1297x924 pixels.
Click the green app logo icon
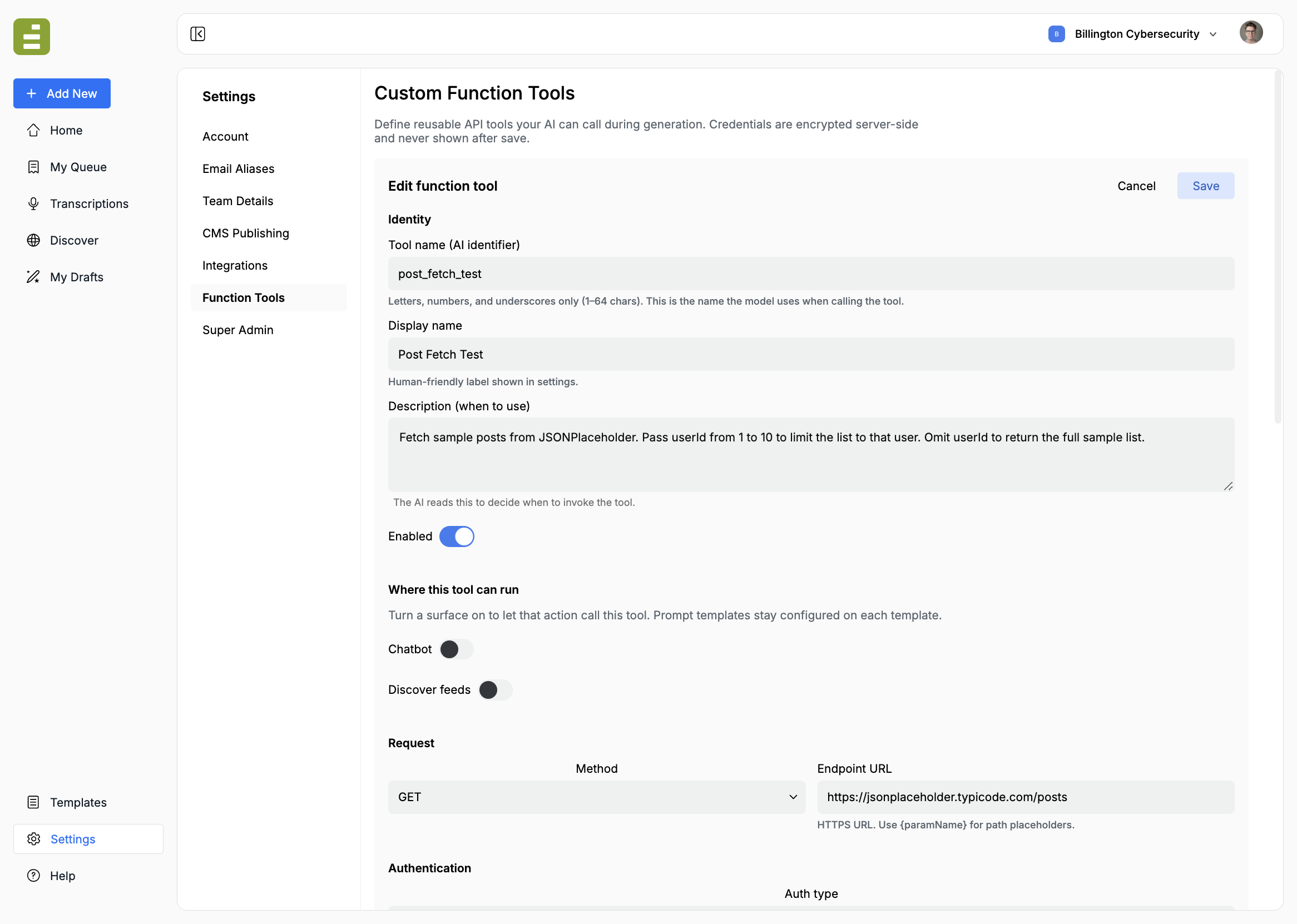click(31, 36)
